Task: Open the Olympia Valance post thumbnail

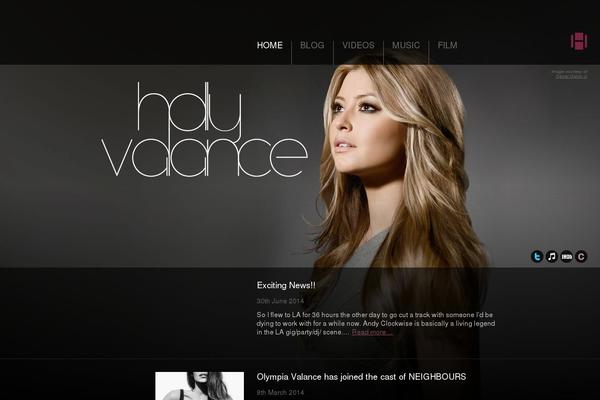Action: pos(199,386)
